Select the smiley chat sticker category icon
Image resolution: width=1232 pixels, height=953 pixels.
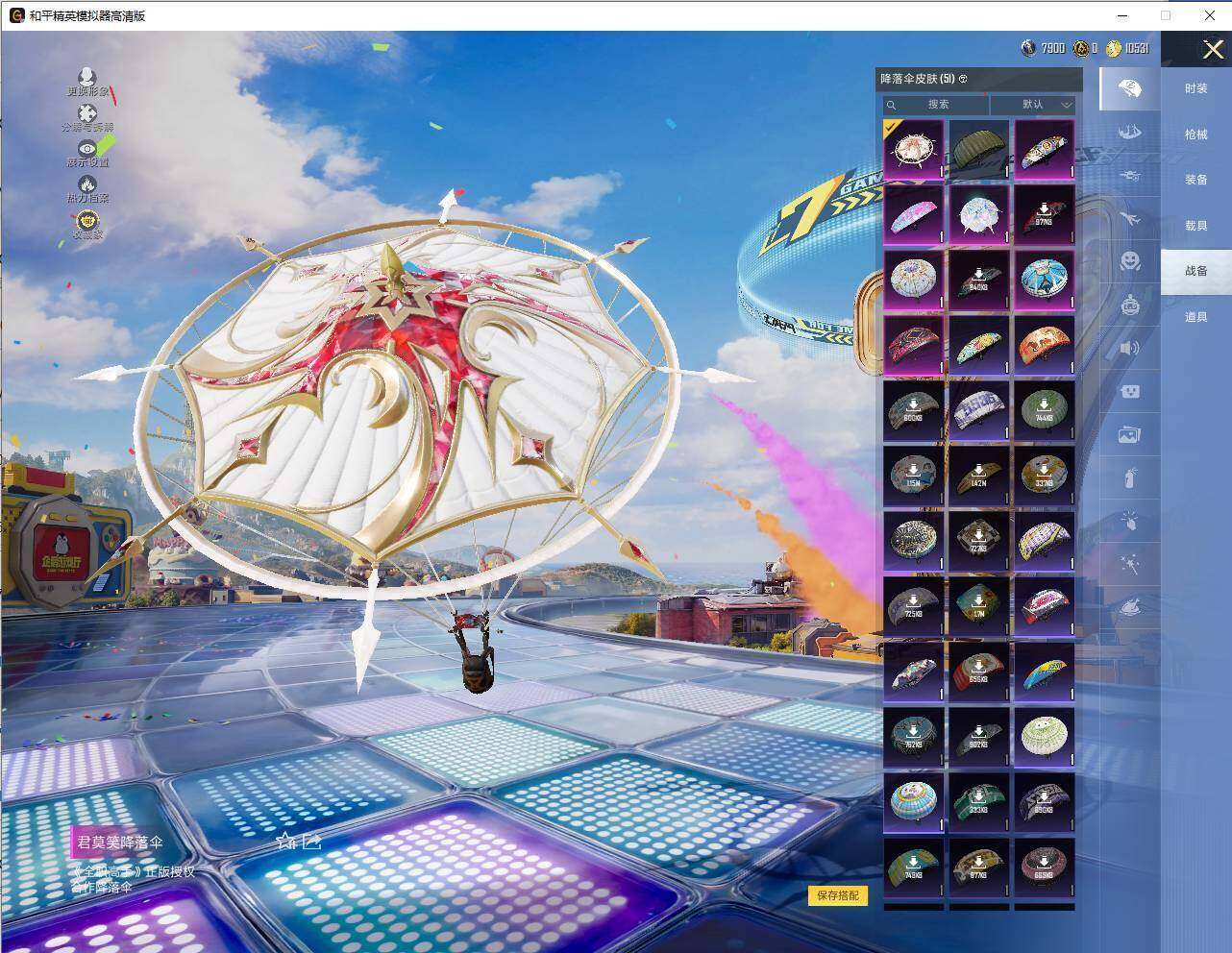tap(1130, 391)
